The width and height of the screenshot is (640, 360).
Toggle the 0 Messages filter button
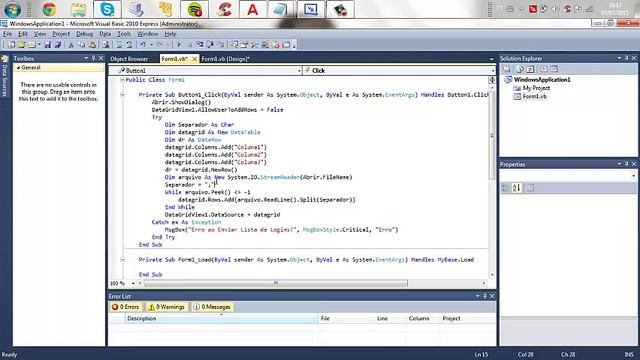[x=212, y=307]
